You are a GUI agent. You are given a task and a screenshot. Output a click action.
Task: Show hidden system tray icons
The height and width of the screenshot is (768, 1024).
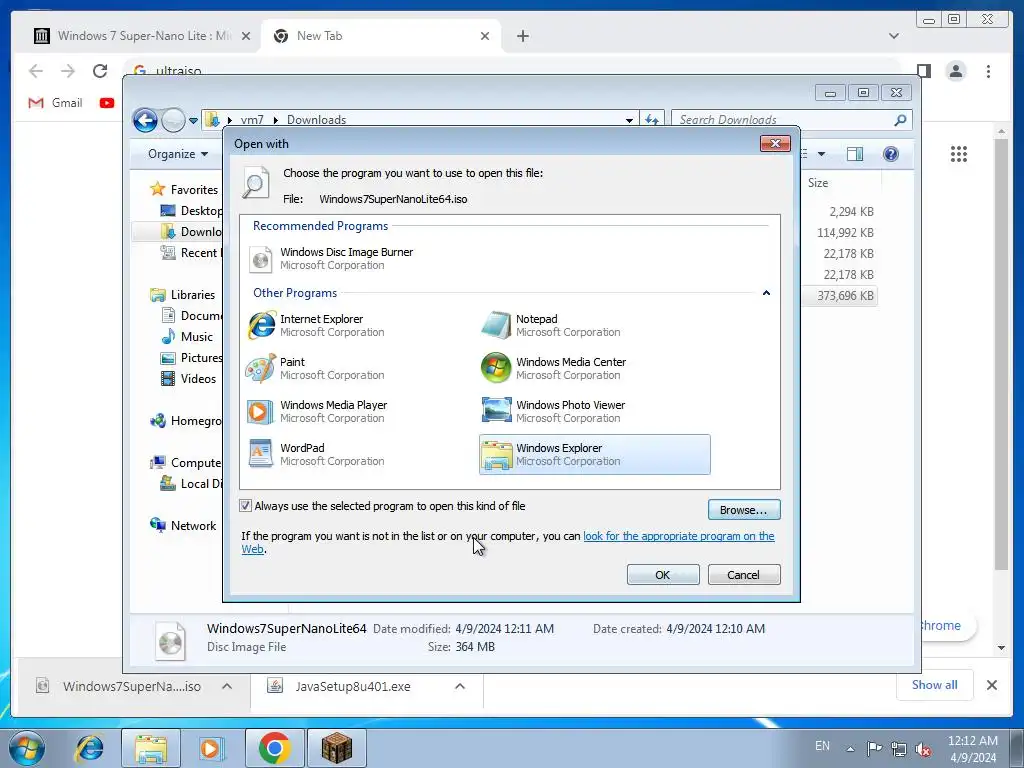click(850, 749)
